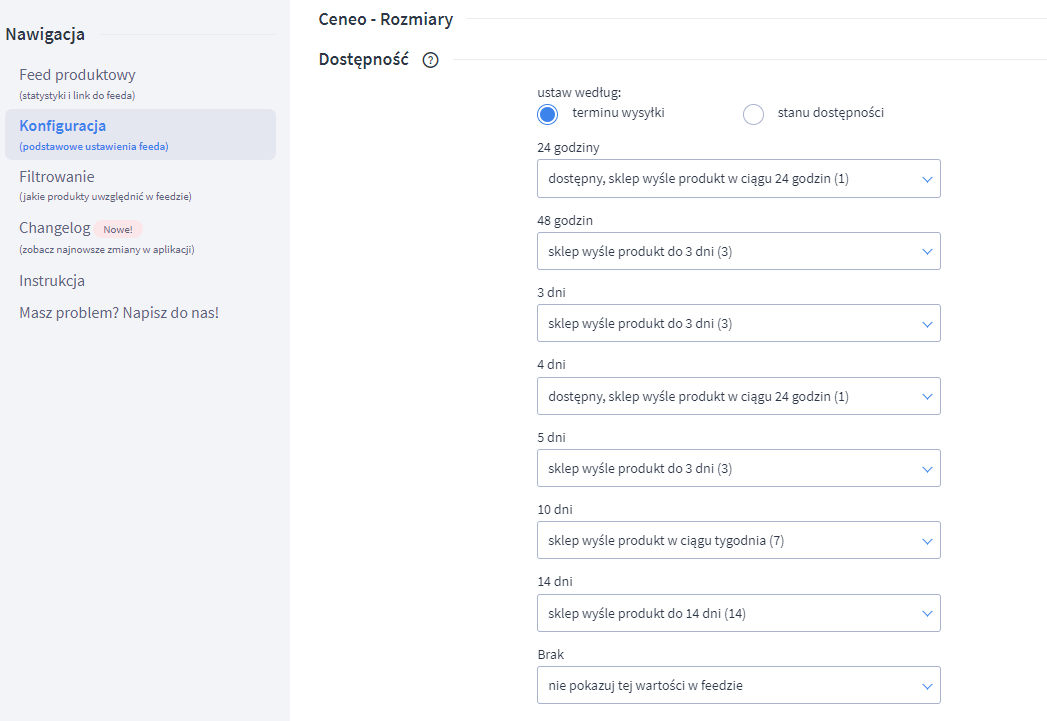Expand the '10 dni' availability dropdown
1047x721 pixels.
738,540
